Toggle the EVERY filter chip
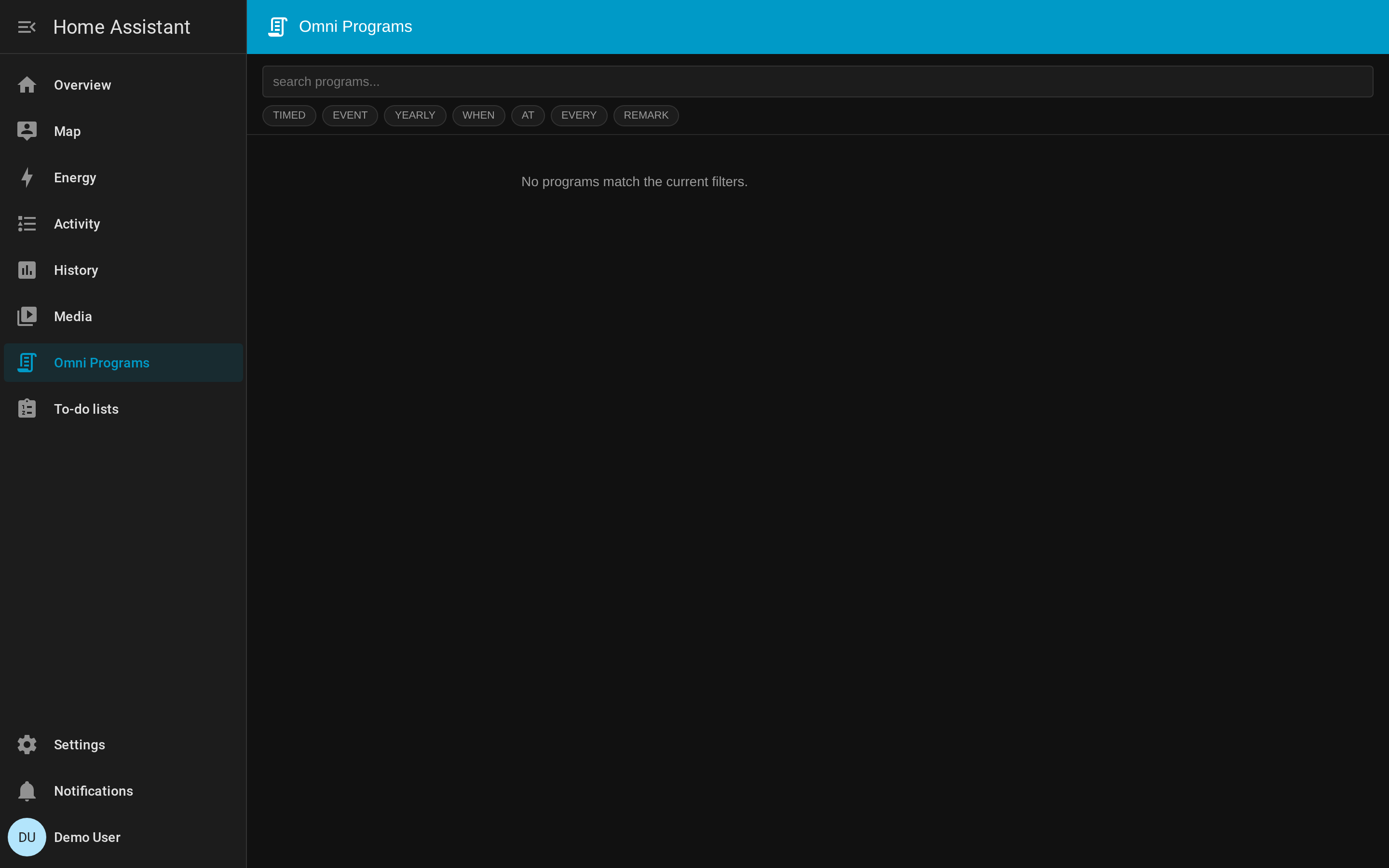The width and height of the screenshot is (1389, 868). [579, 115]
